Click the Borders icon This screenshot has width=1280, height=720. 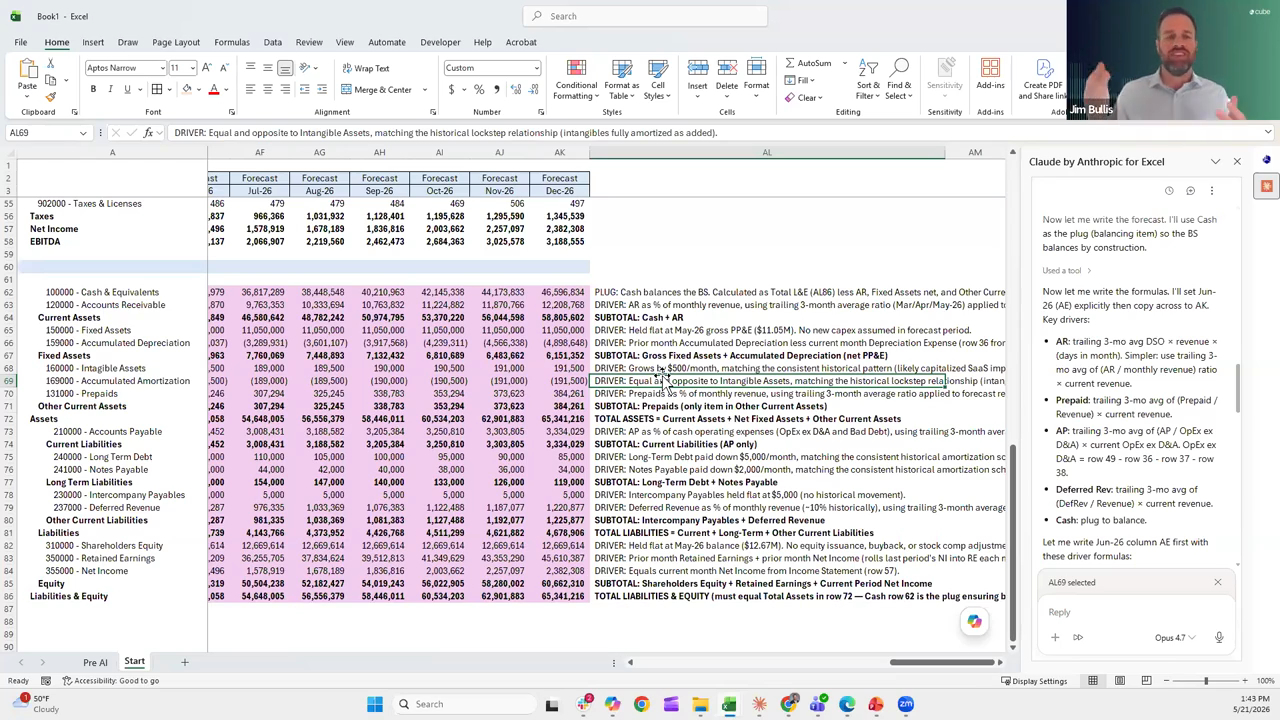pyautogui.click(x=157, y=89)
